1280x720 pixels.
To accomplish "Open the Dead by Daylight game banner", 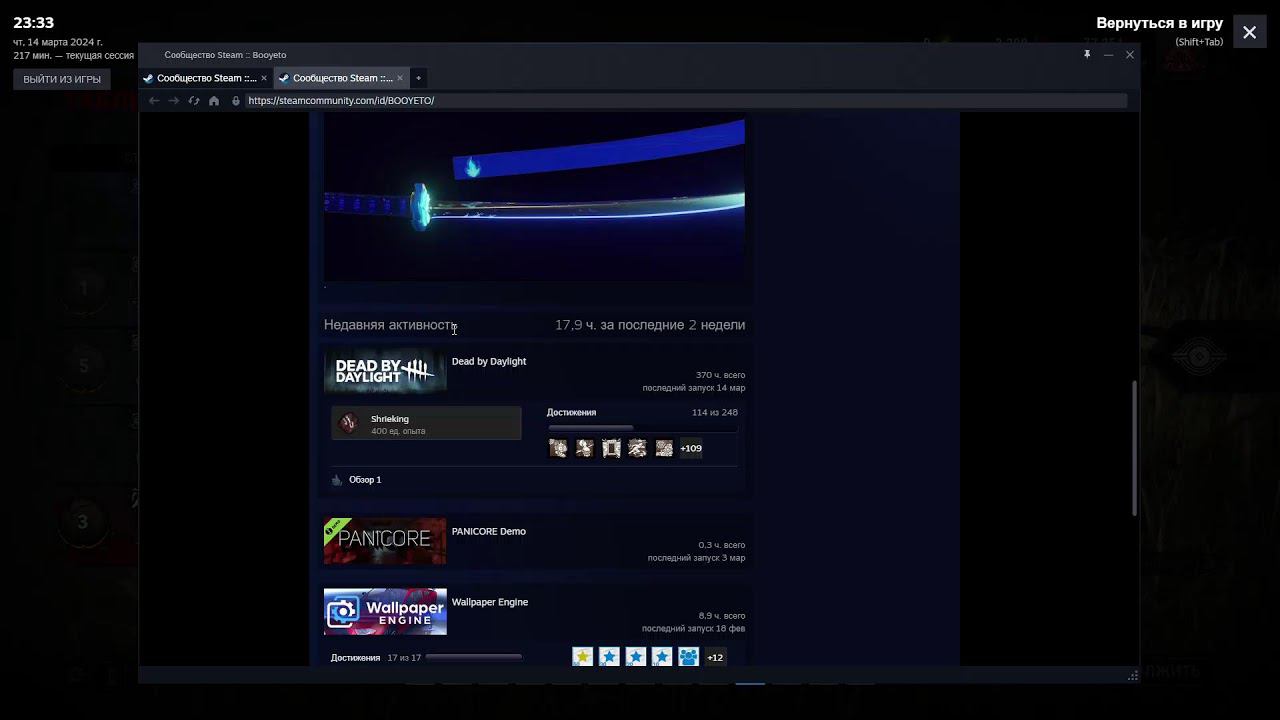I will pos(385,371).
